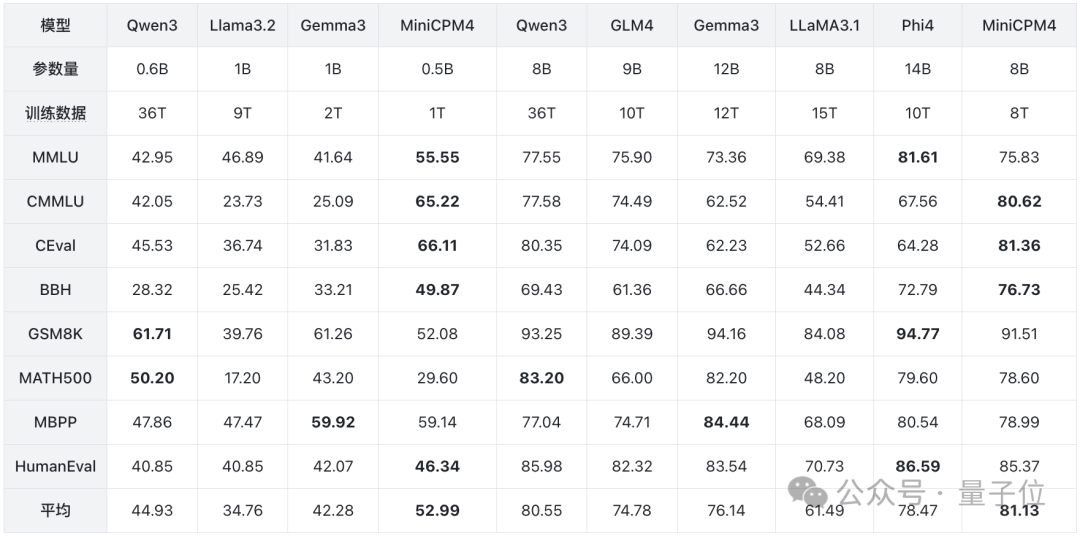Select the HumanEval row label

coord(55,466)
